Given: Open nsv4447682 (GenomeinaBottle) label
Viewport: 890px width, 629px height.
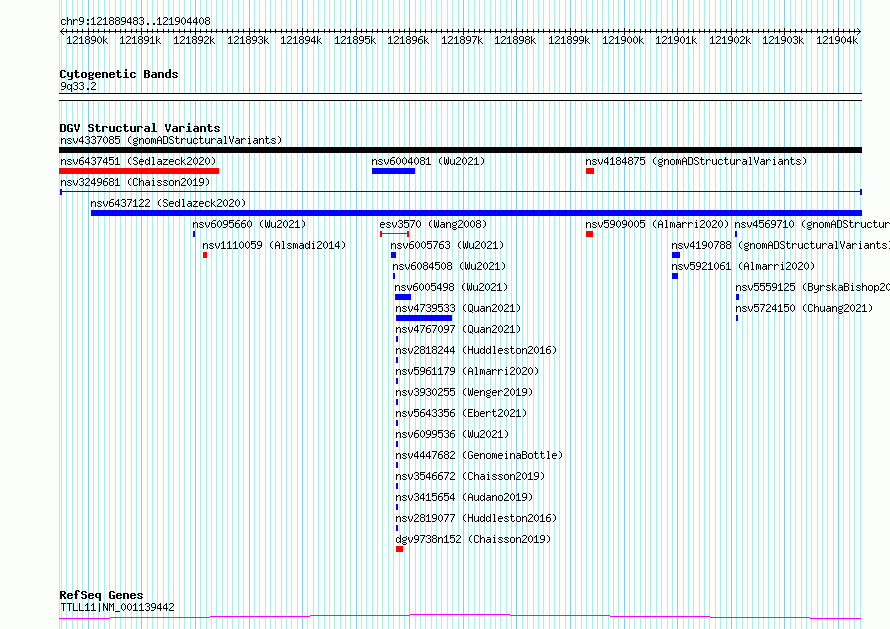Looking at the screenshot, I should 479,455.
